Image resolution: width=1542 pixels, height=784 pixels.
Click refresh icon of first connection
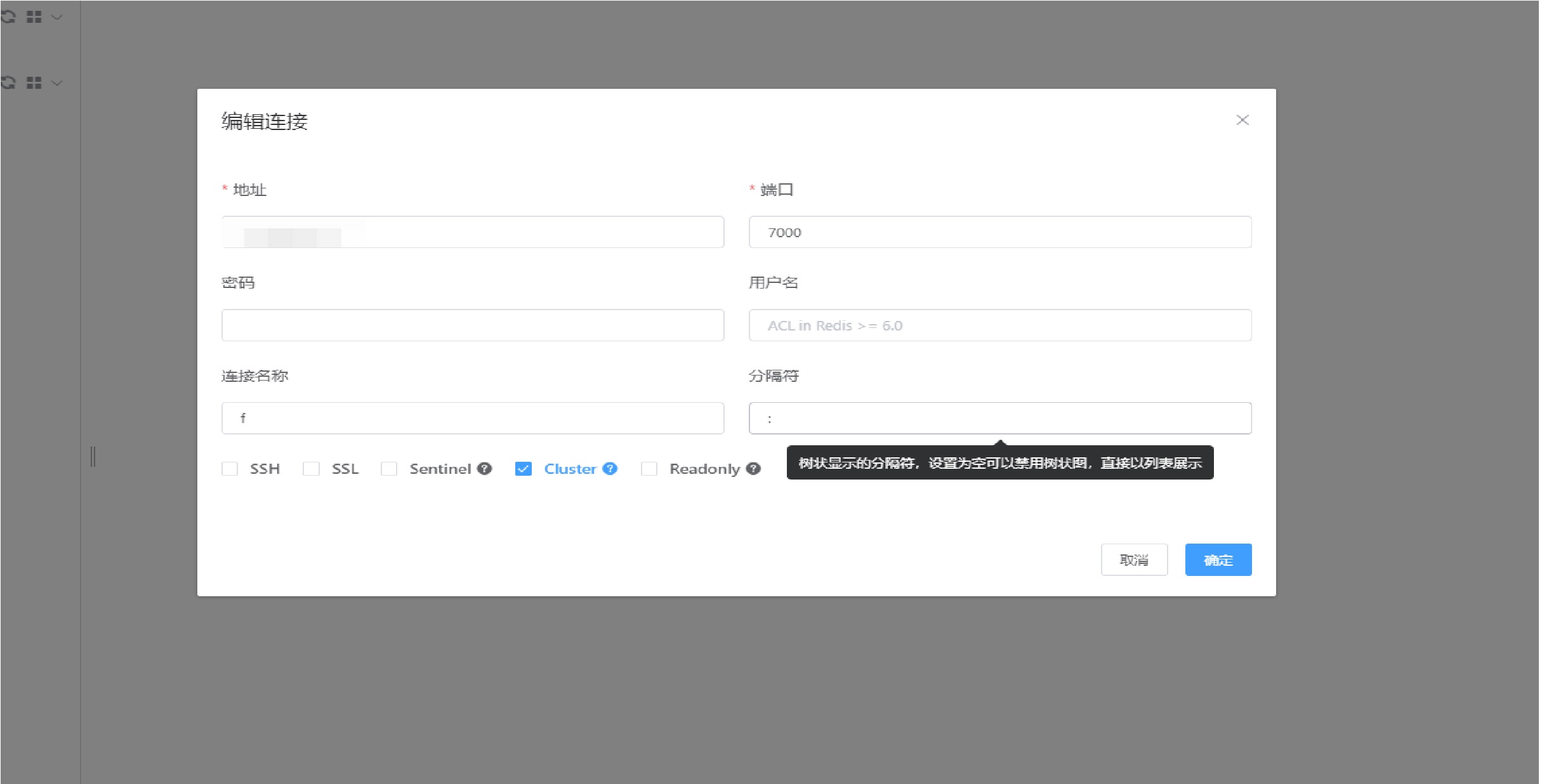click(8, 17)
